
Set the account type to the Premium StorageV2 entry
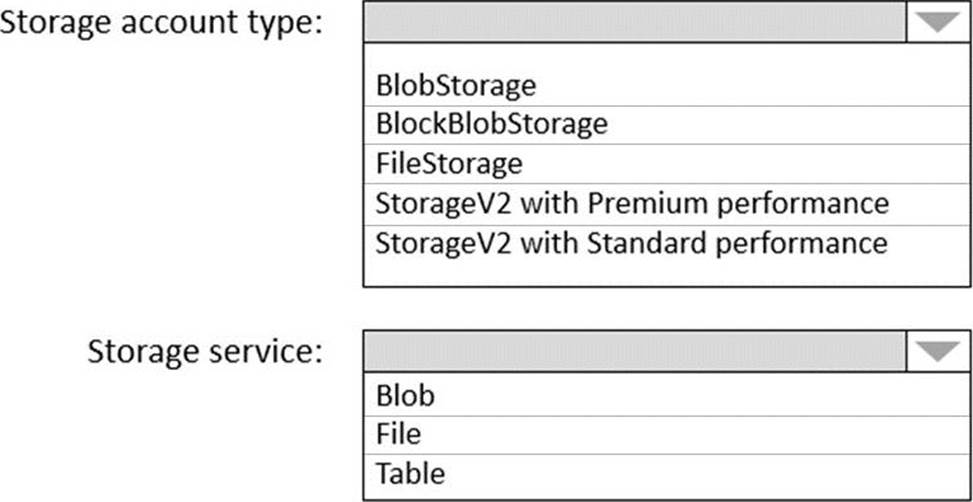[632, 203]
